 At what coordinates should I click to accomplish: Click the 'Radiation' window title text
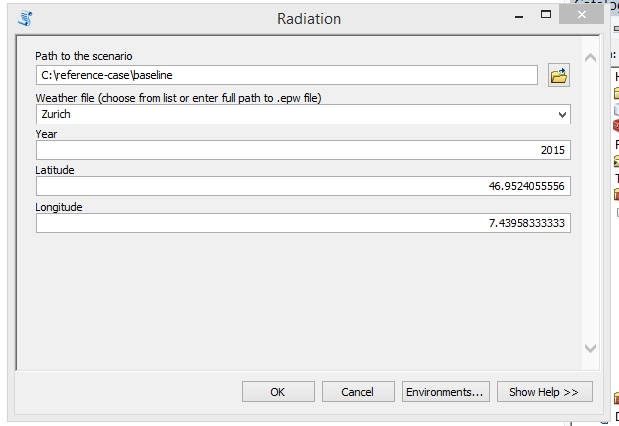coord(309,19)
